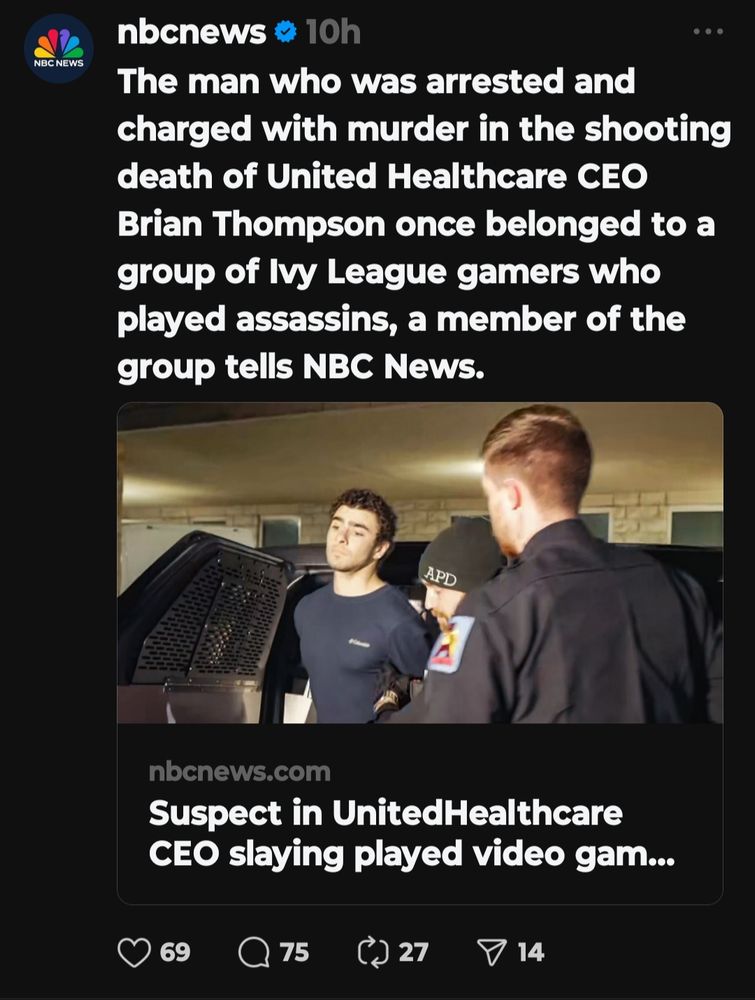Image resolution: width=755 pixels, height=1000 pixels.
Task: View the 27 reposts count
Action: (x=414, y=952)
